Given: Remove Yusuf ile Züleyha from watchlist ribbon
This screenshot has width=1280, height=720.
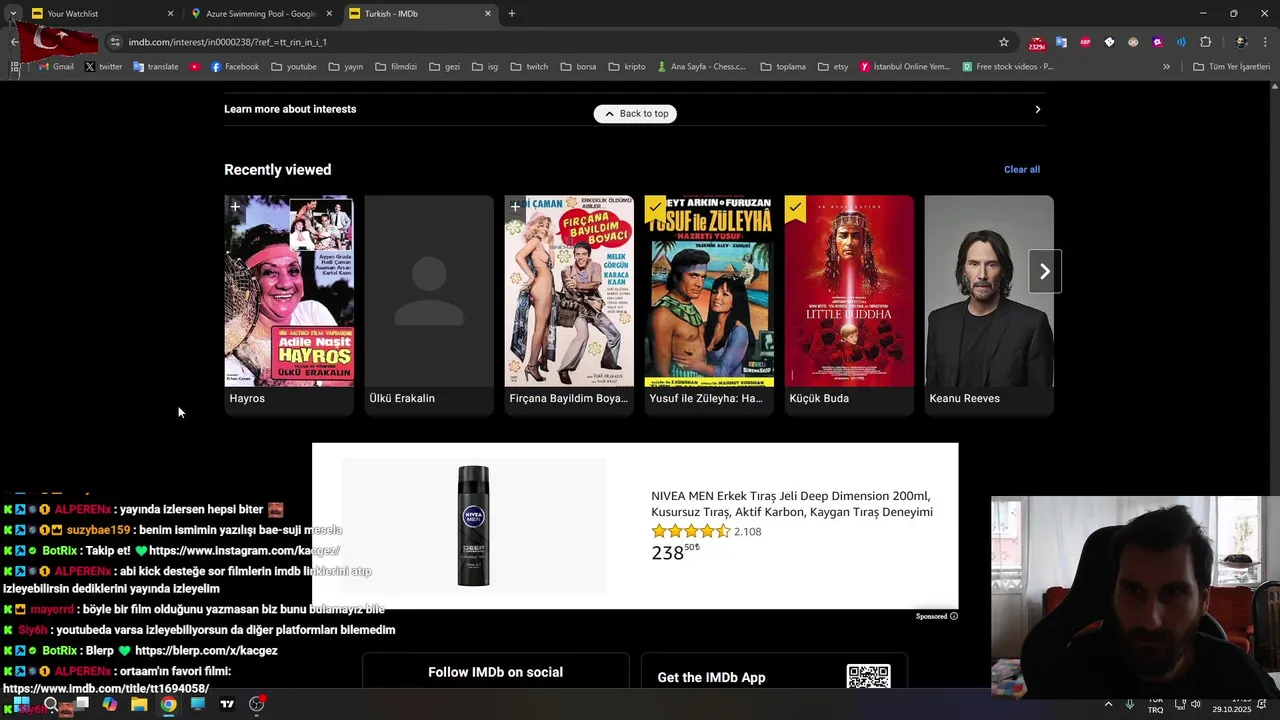Looking at the screenshot, I should tap(655, 208).
